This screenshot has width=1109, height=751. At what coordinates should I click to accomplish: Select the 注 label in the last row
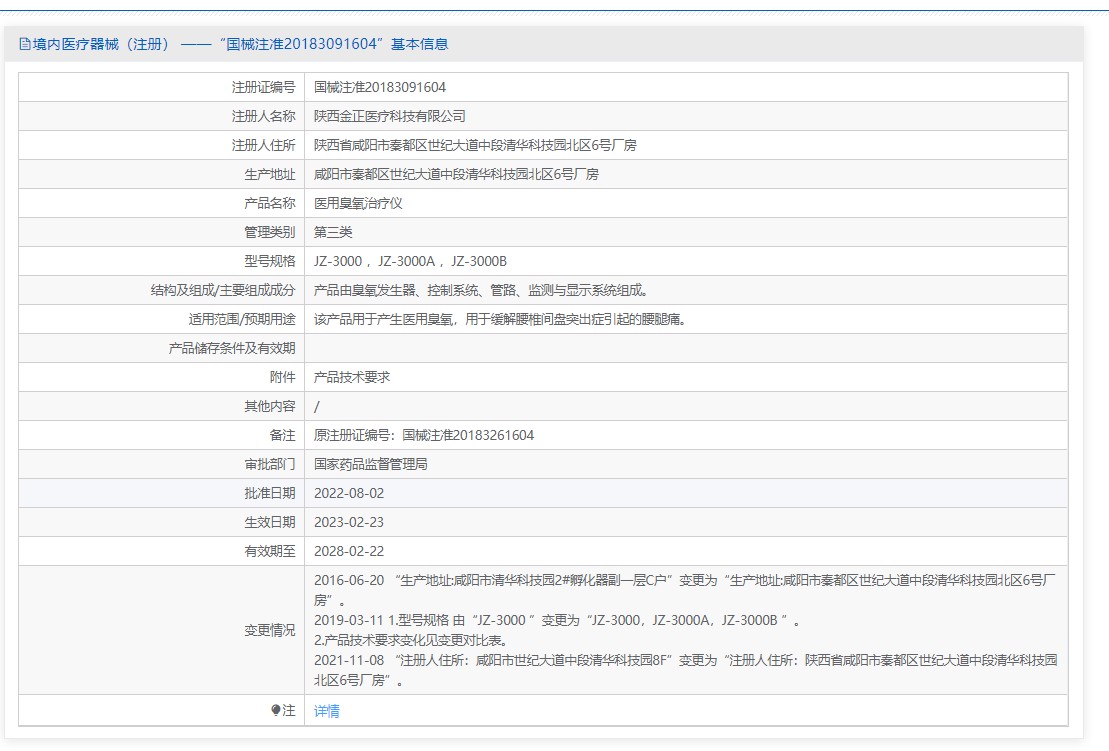[x=289, y=710]
